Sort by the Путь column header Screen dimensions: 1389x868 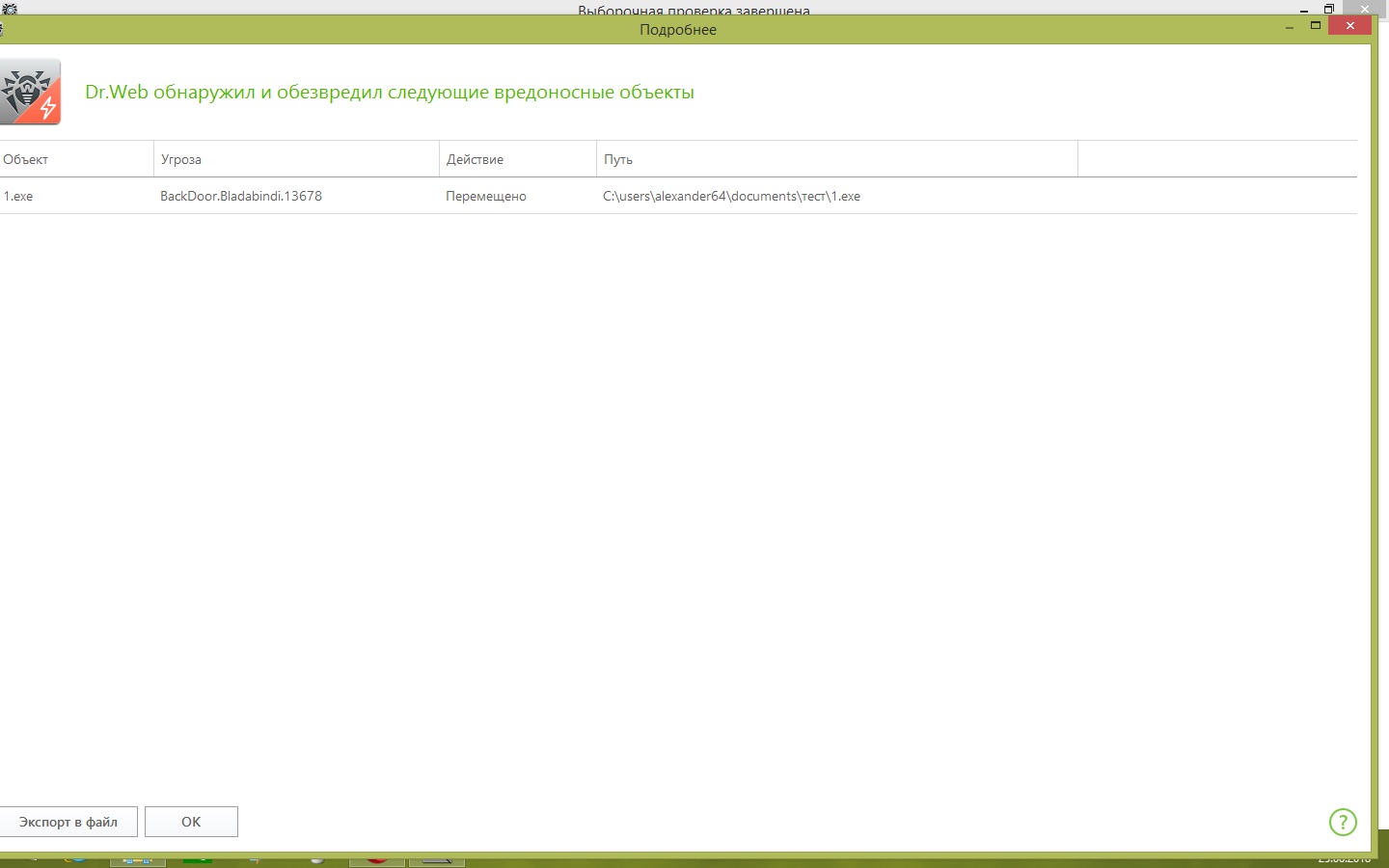[837, 159]
